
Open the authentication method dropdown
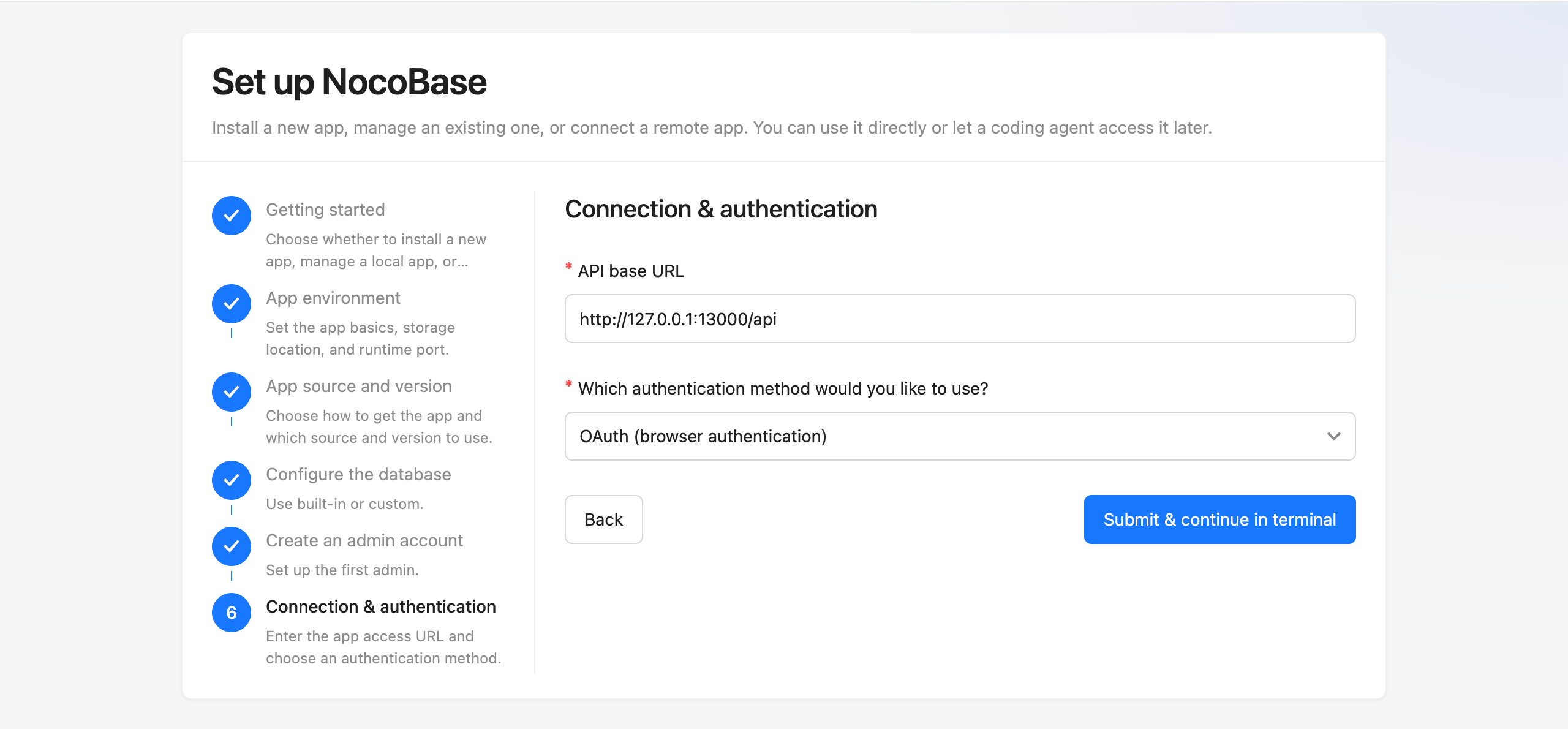pos(960,436)
